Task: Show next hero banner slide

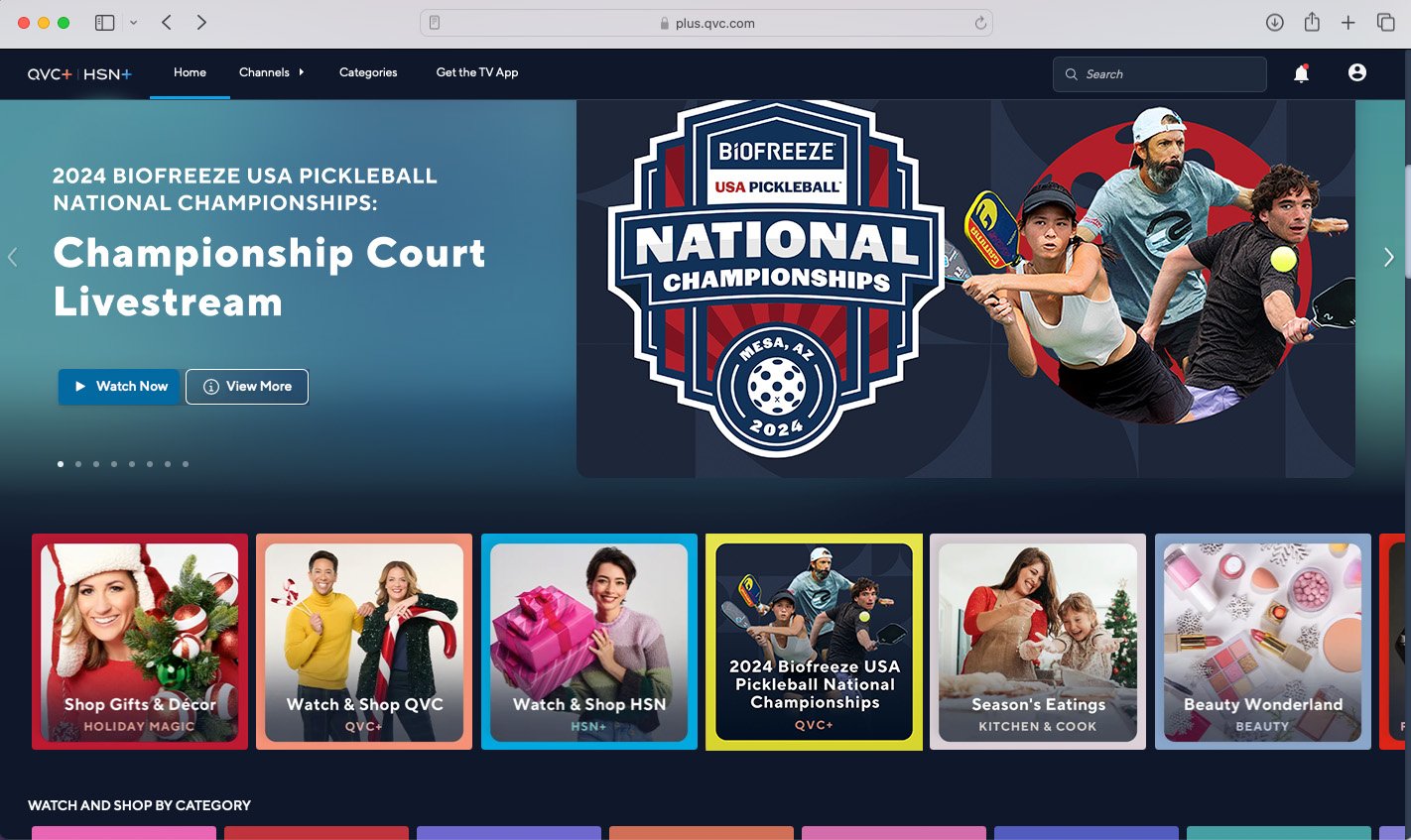Action: [x=1389, y=258]
